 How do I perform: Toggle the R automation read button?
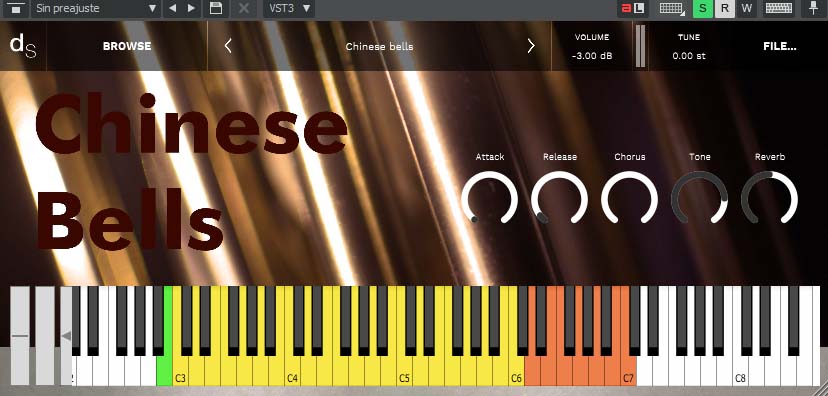[x=724, y=8]
